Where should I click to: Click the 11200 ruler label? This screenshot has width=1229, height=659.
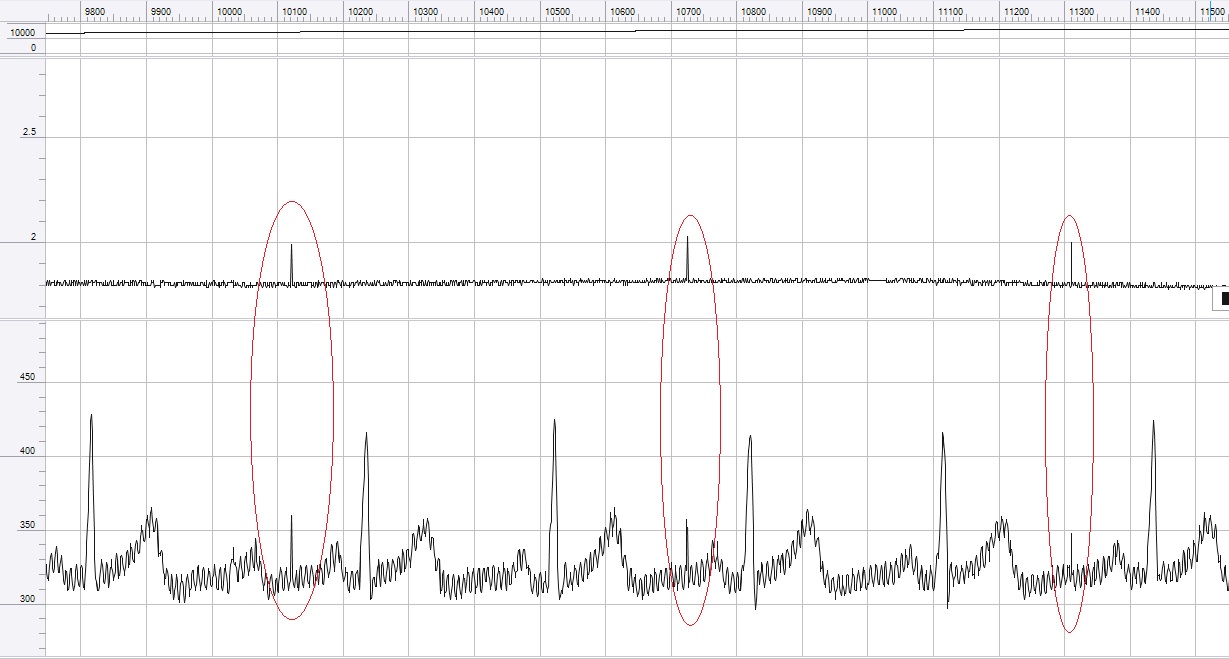[x=1016, y=11]
